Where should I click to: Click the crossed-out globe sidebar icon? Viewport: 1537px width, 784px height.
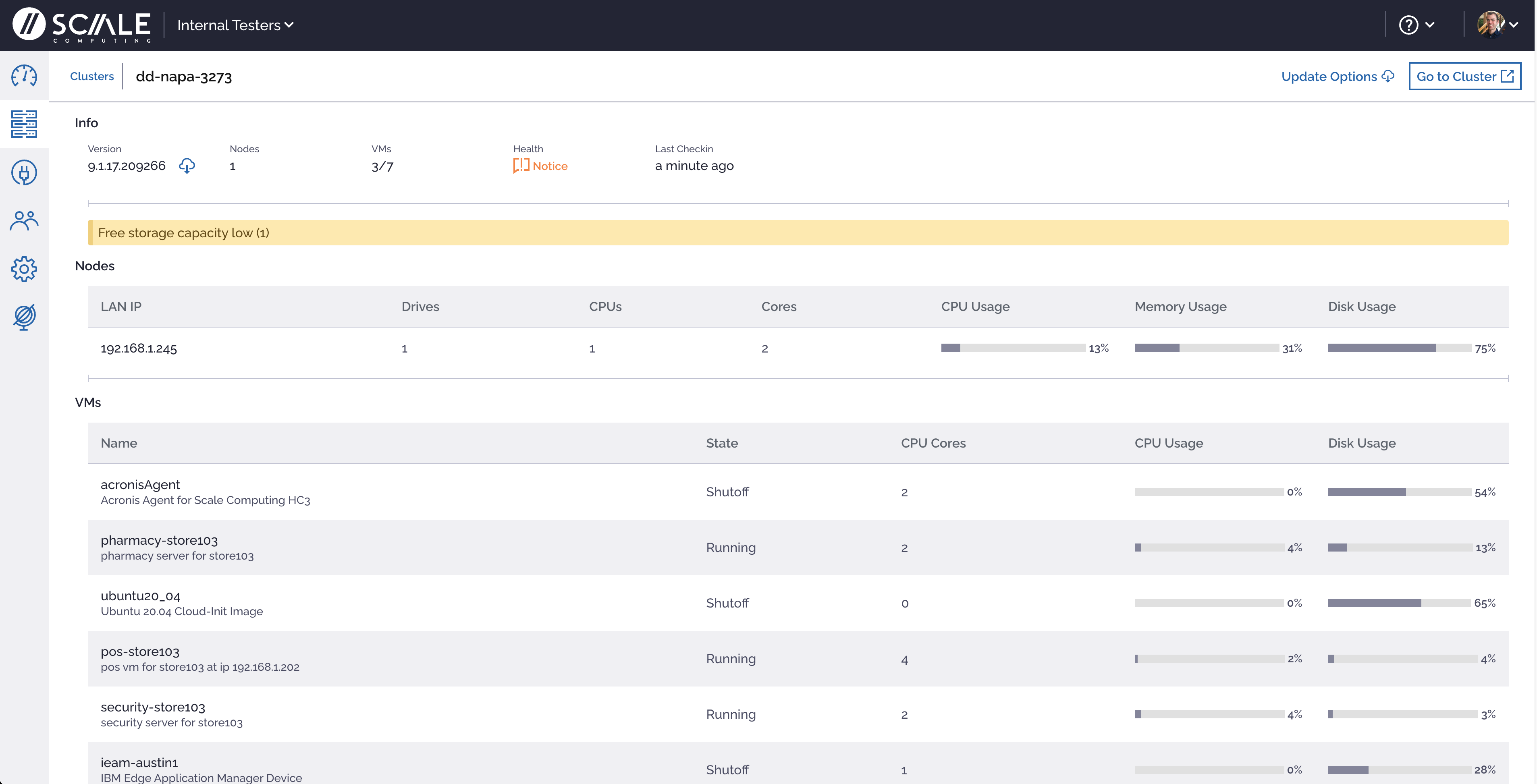(x=24, y=317)
